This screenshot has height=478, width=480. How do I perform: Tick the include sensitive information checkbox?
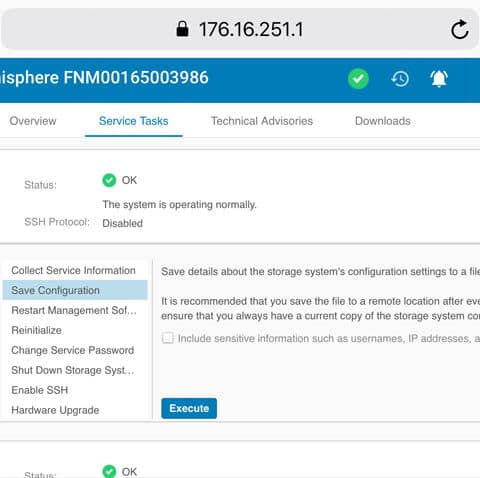[168, 338]
